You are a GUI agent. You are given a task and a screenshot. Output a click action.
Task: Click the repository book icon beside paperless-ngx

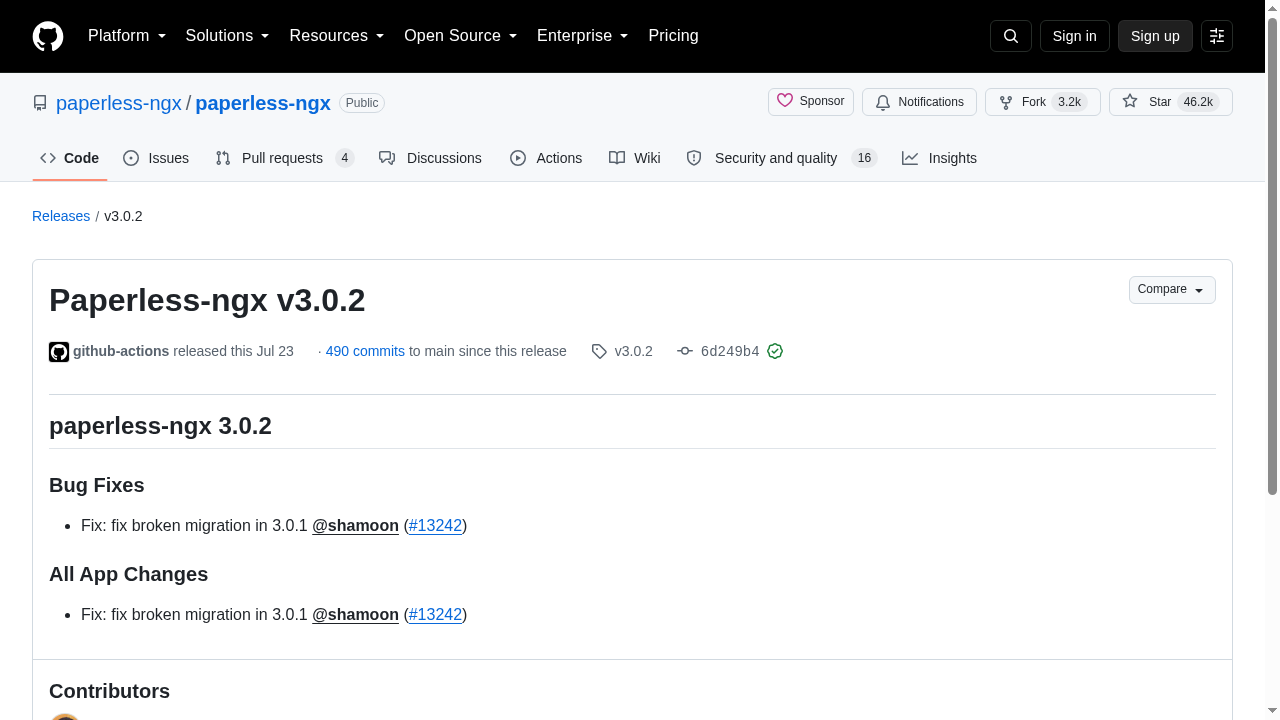(40, 103)
